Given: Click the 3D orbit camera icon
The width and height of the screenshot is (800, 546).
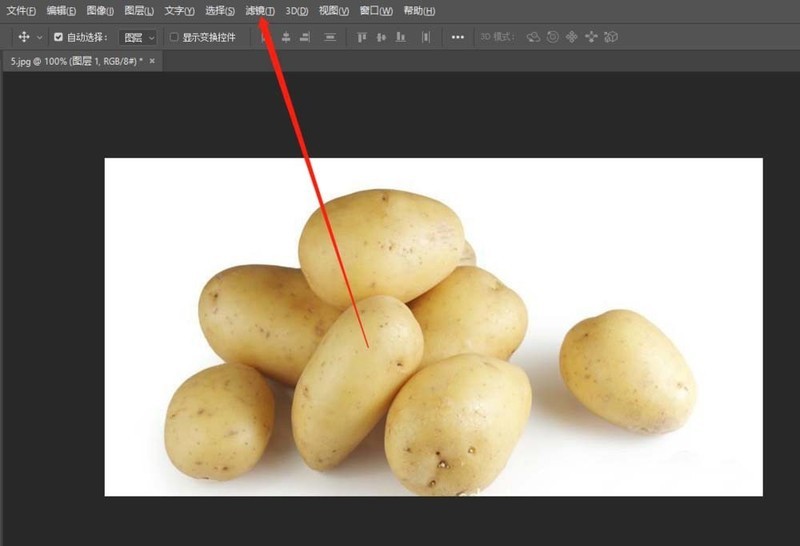Looking at the screenshot, I should [533, 37].
